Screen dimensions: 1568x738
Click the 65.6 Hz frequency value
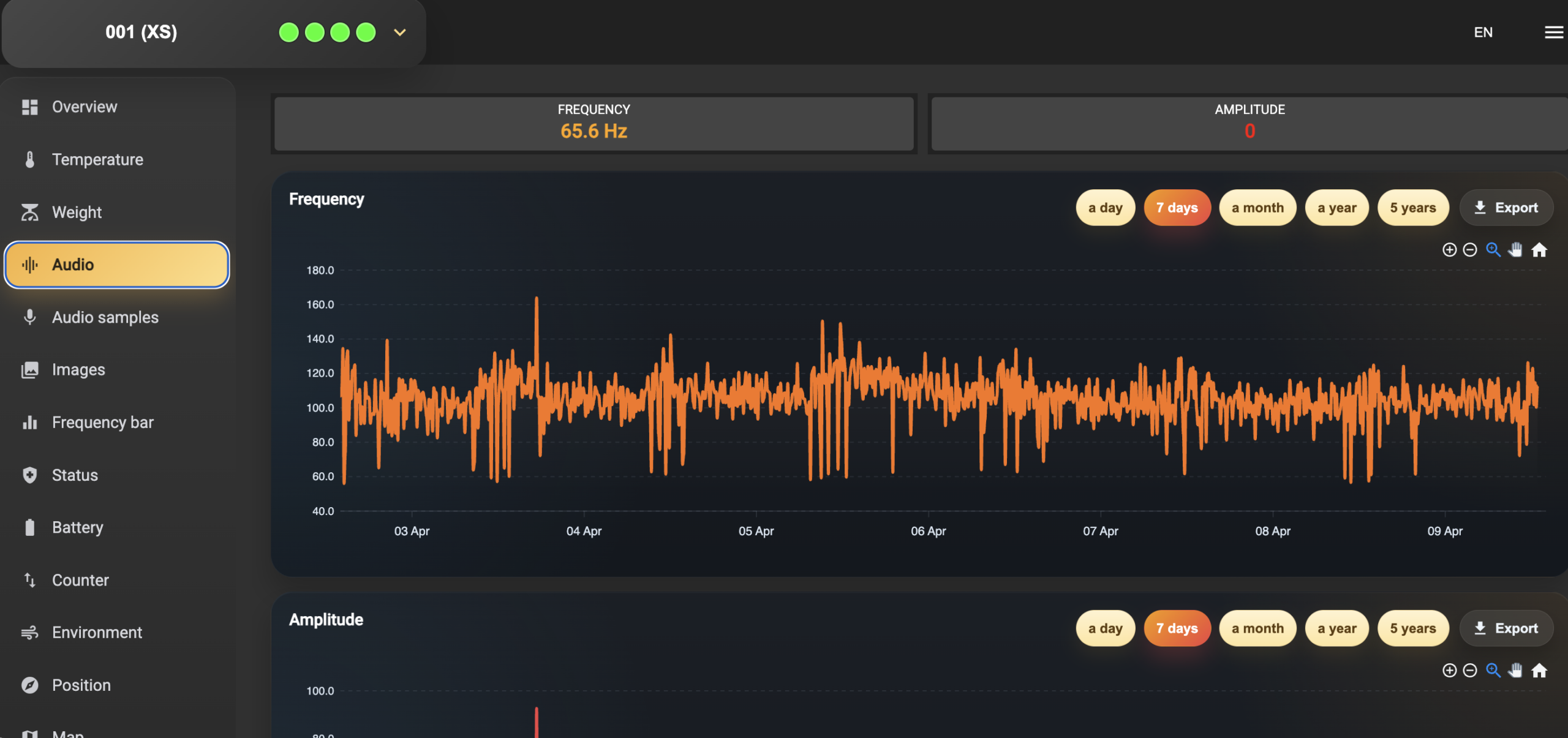594,131
